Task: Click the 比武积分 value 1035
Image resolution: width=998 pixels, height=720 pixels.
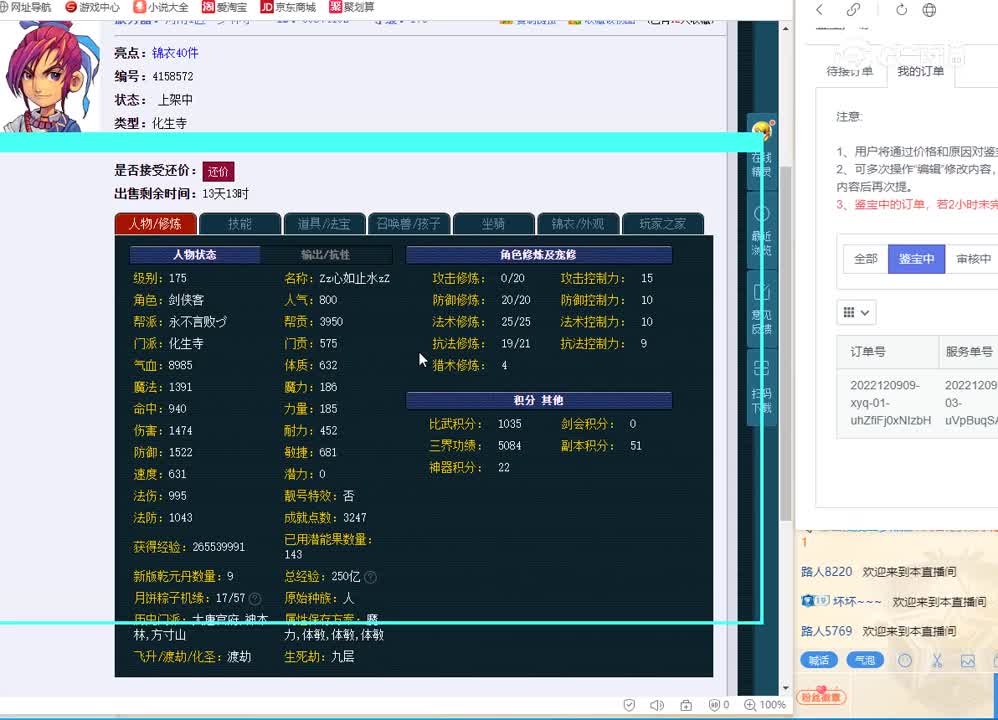Action: click(x=509, y=424)
